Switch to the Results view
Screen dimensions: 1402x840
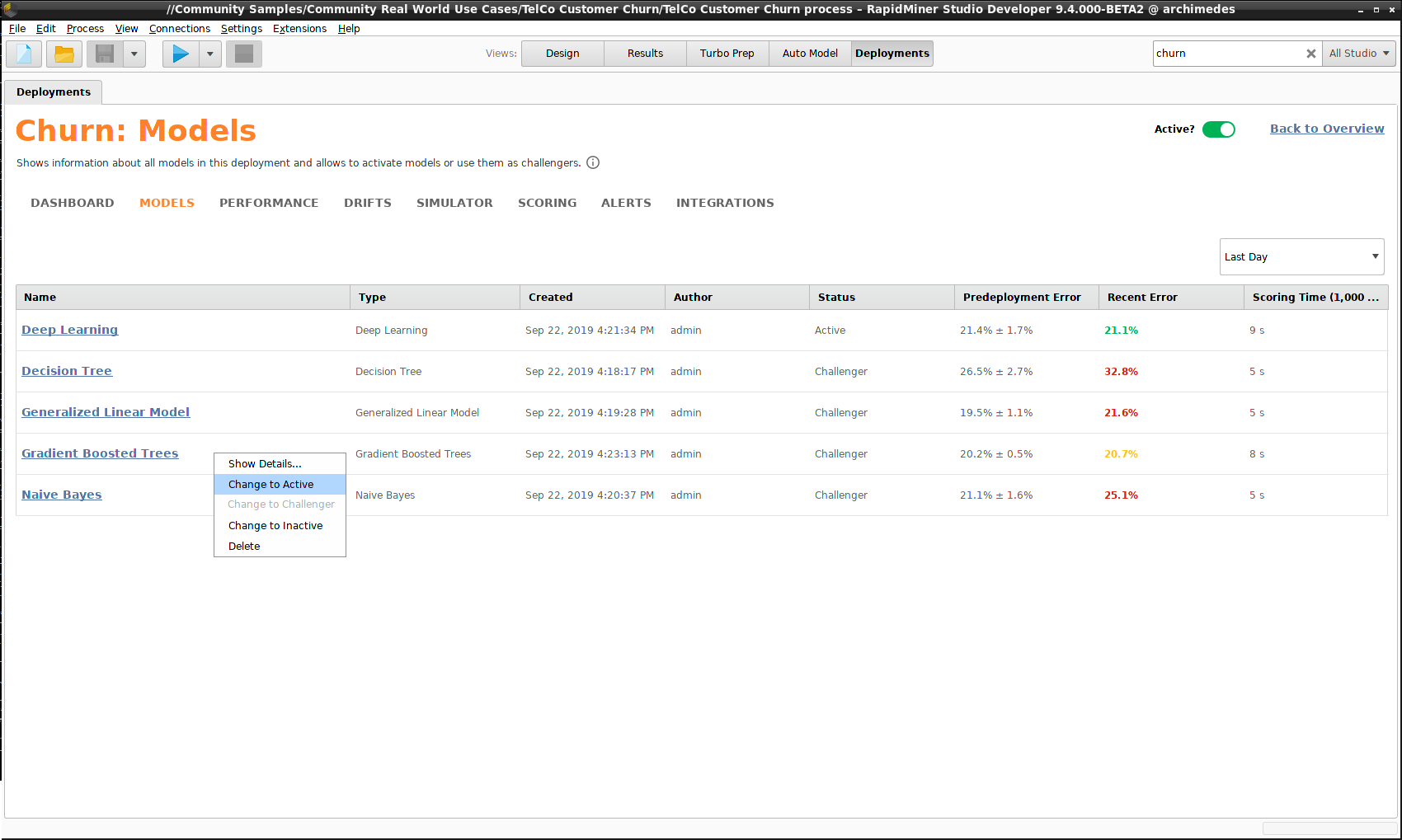click(645, 54)
